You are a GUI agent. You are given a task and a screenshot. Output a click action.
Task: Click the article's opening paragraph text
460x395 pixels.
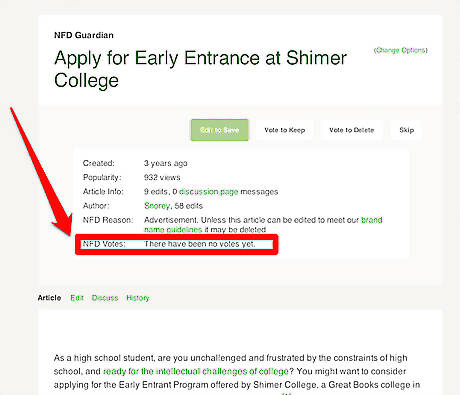(237, 373)
